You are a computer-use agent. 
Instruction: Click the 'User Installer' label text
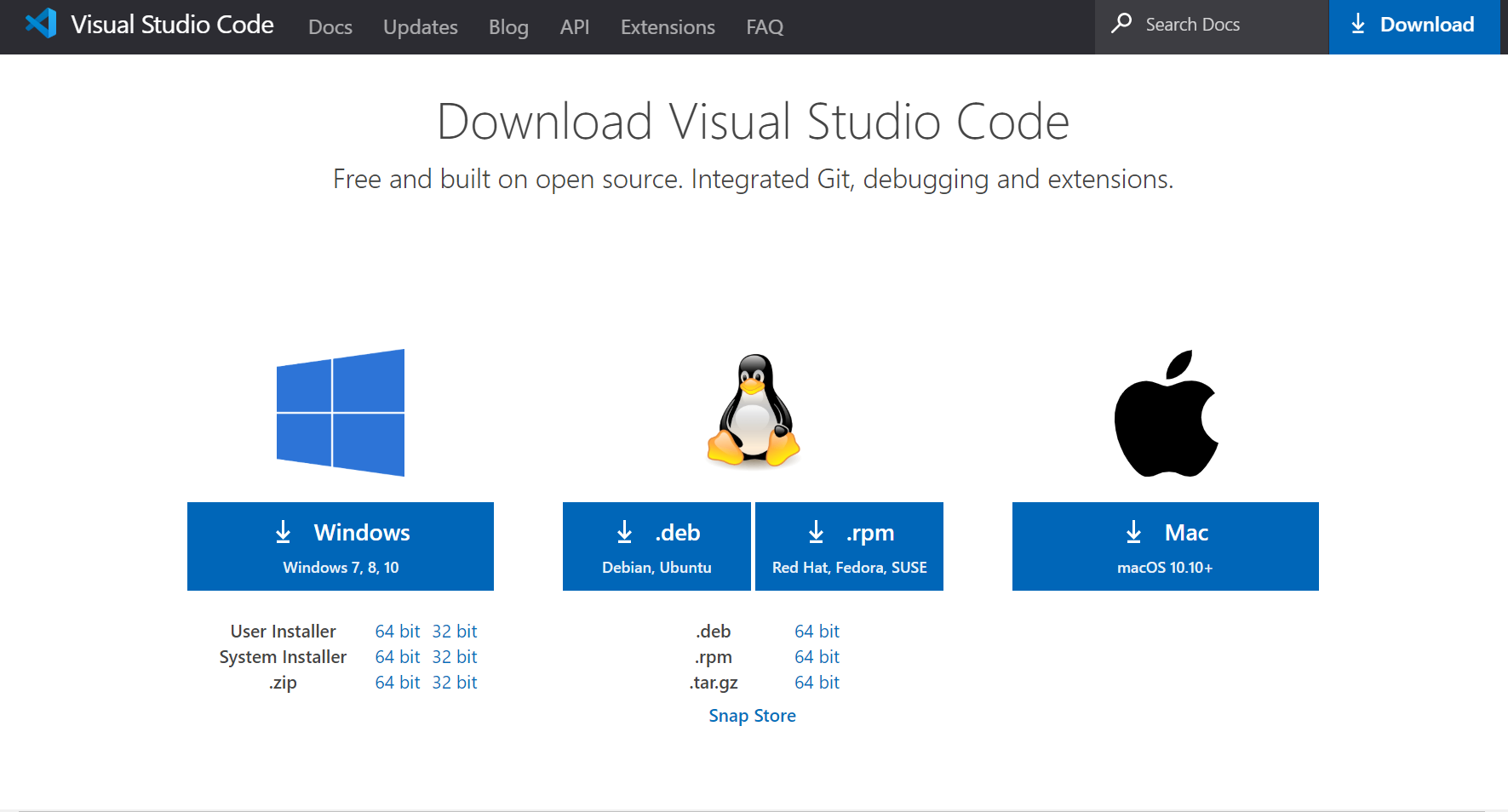tap(283, 632)
